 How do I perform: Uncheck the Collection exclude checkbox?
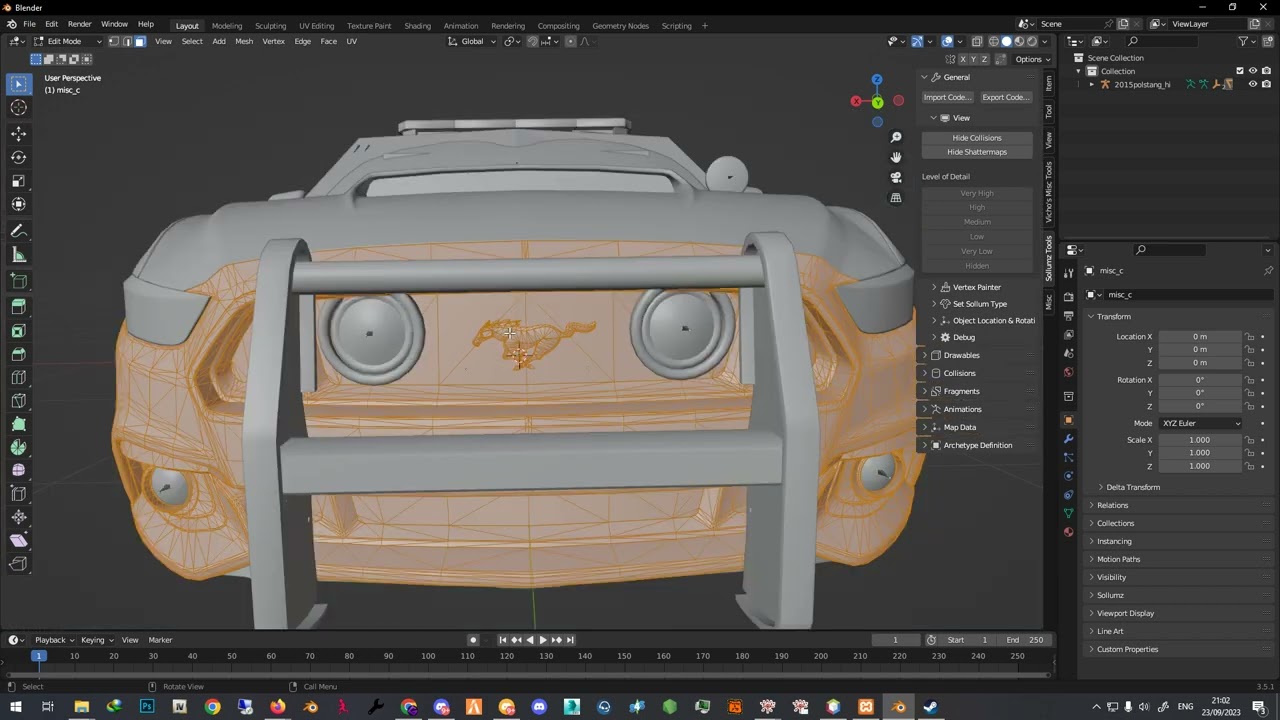click(x=1240, y=71)
